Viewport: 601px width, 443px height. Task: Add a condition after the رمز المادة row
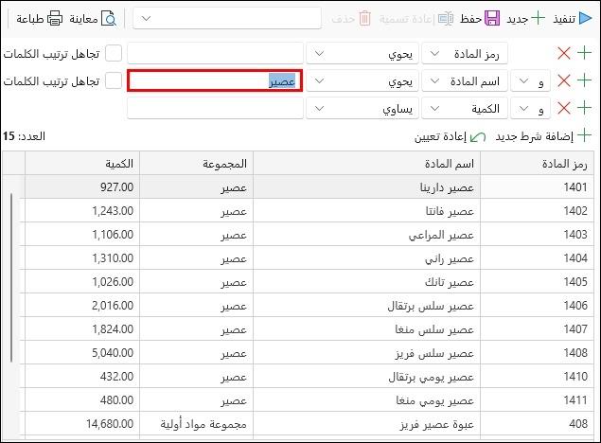pos(584,53)
